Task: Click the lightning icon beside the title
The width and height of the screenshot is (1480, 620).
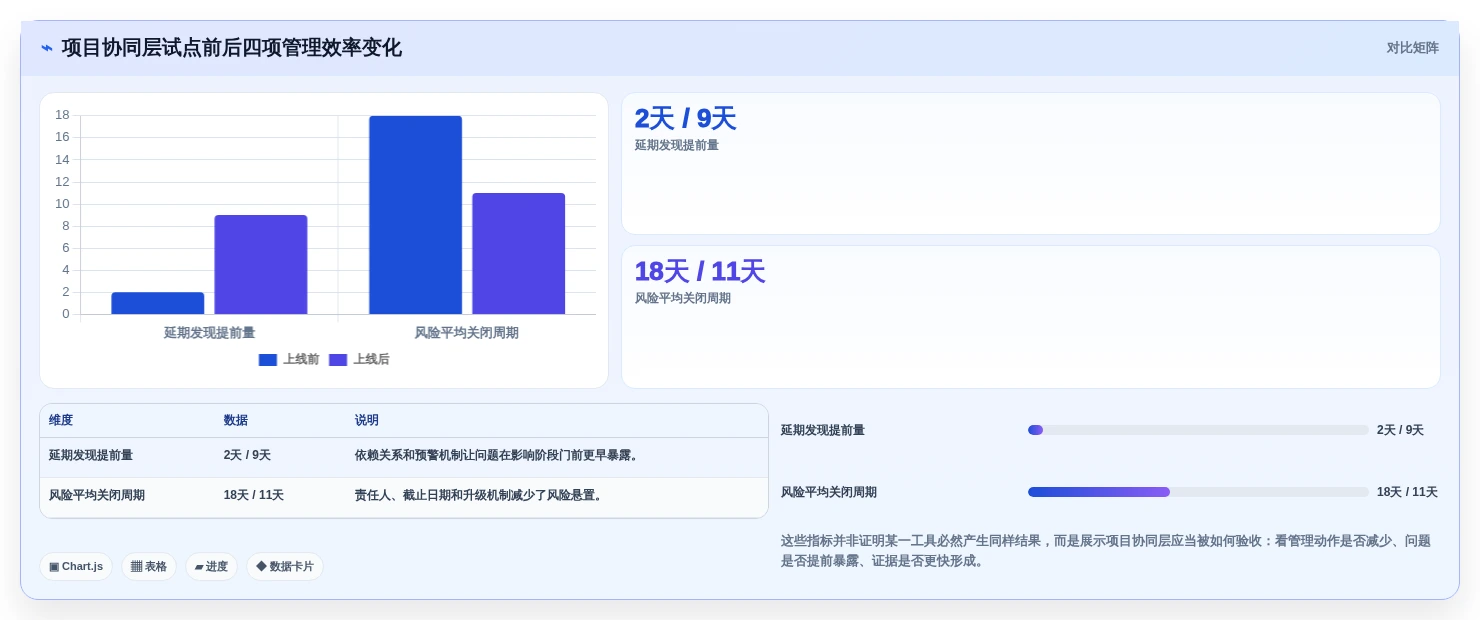Action: coord(47,48)
